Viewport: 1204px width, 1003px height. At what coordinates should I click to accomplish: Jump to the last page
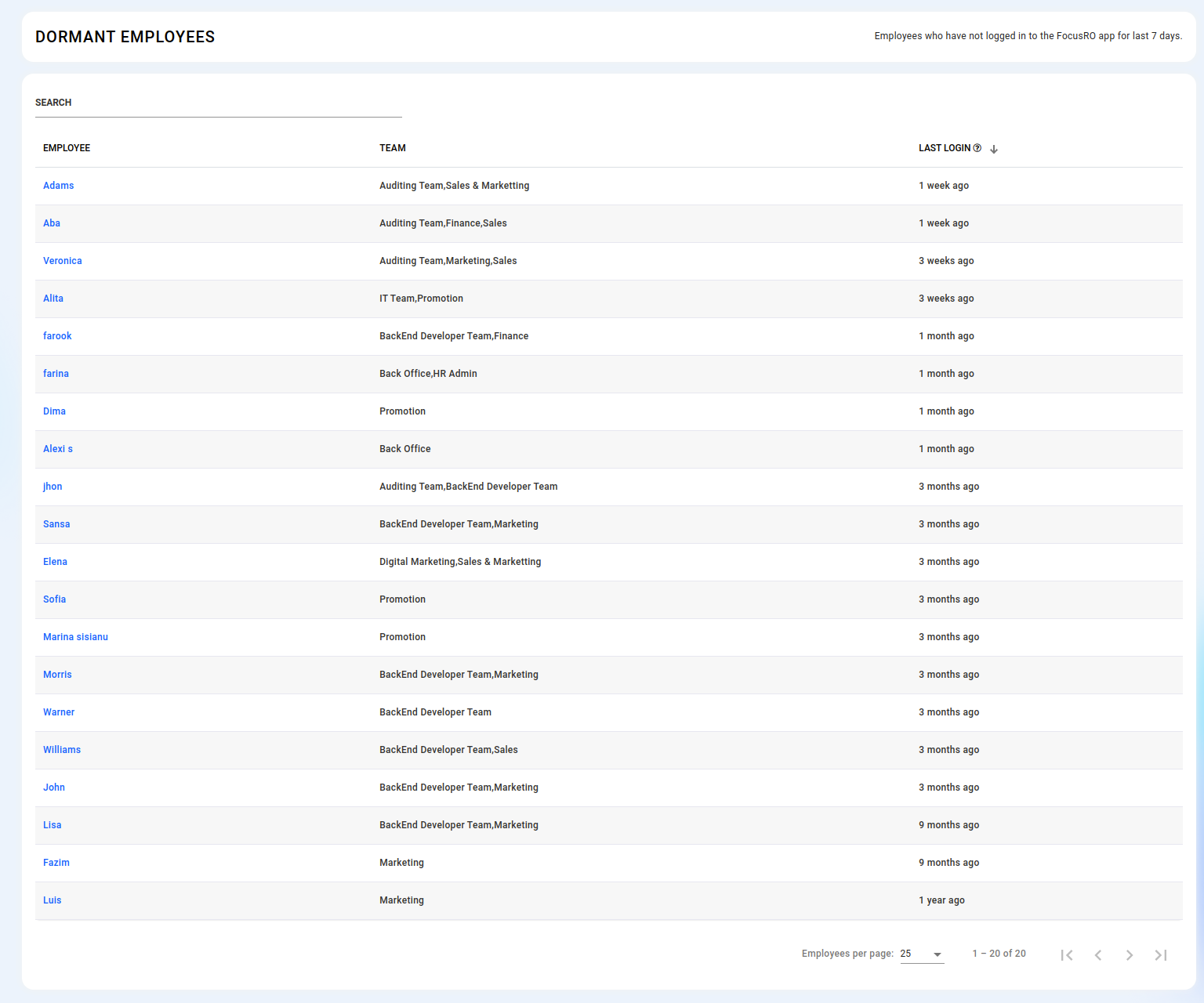point(1161,954)
